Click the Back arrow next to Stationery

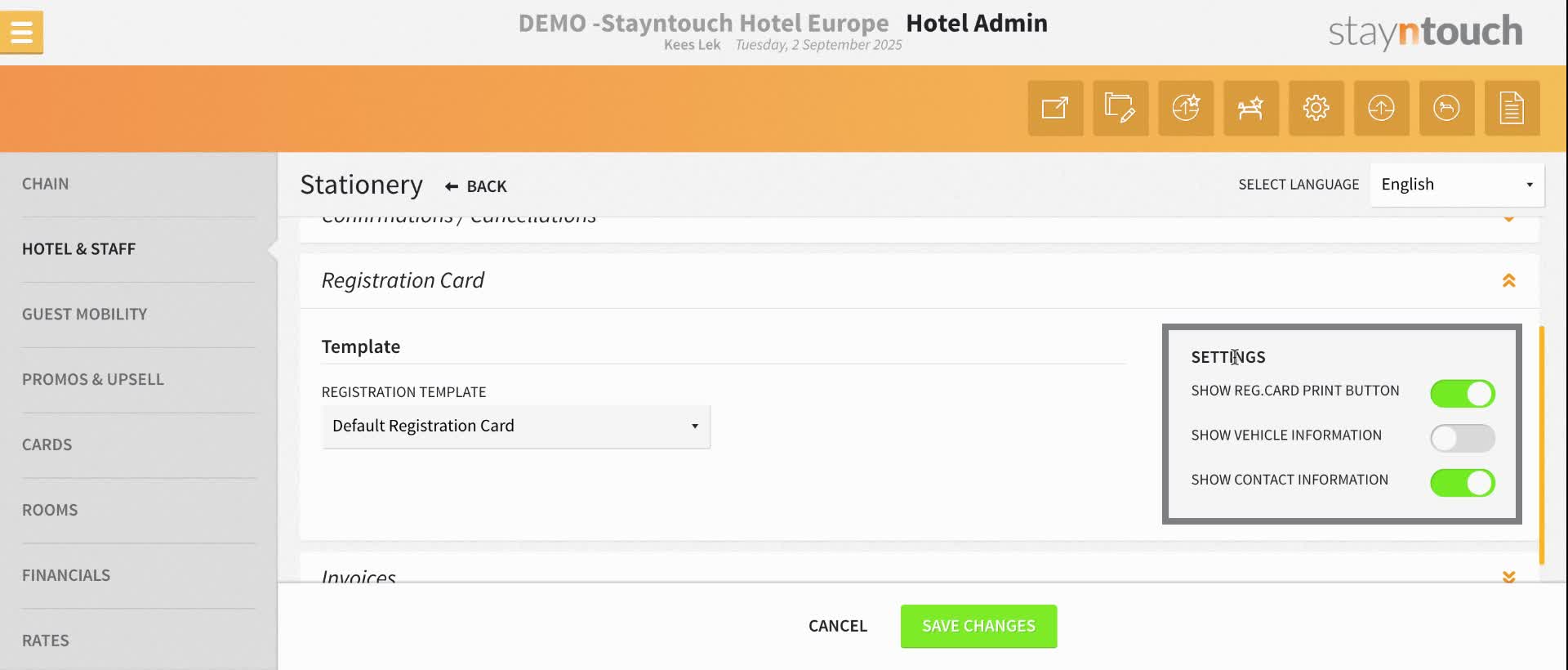pos(452,186)
